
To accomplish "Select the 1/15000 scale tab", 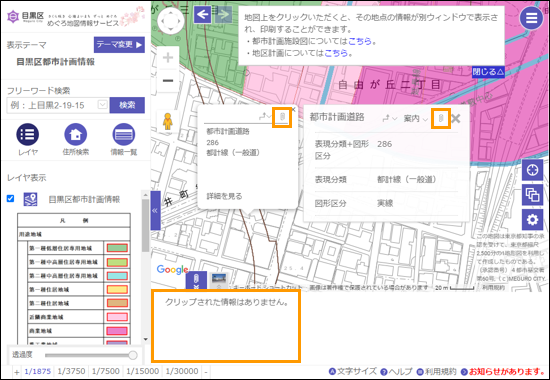I will (x=142, y=371).
